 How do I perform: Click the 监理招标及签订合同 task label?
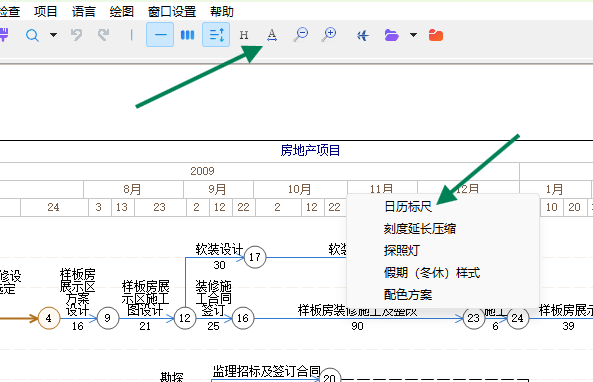(x=267, y=371)
